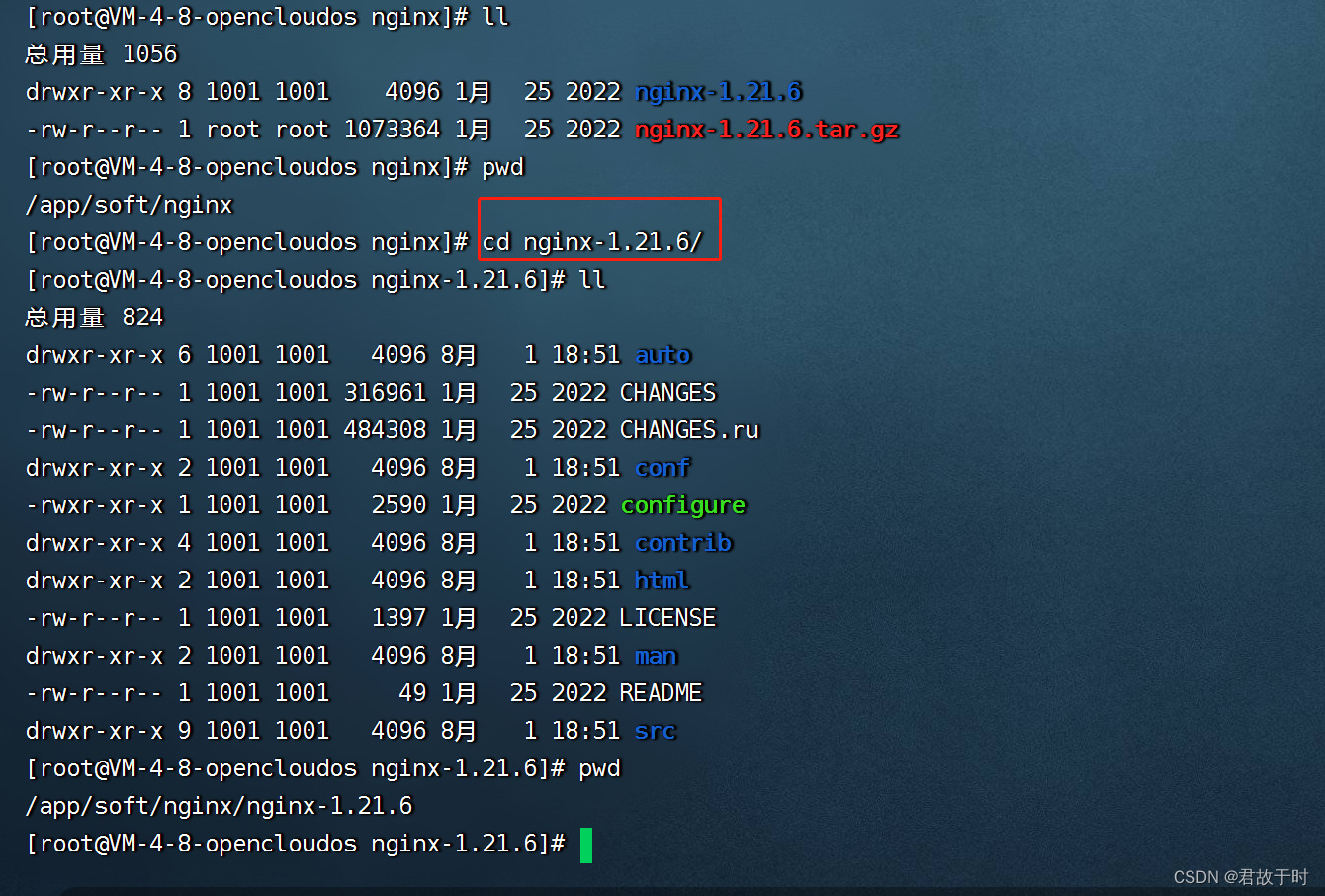Click the -rwxr-xr-x permissions of configure
Viewport: 1325px width, 896px height.
(x=95, y=505)
